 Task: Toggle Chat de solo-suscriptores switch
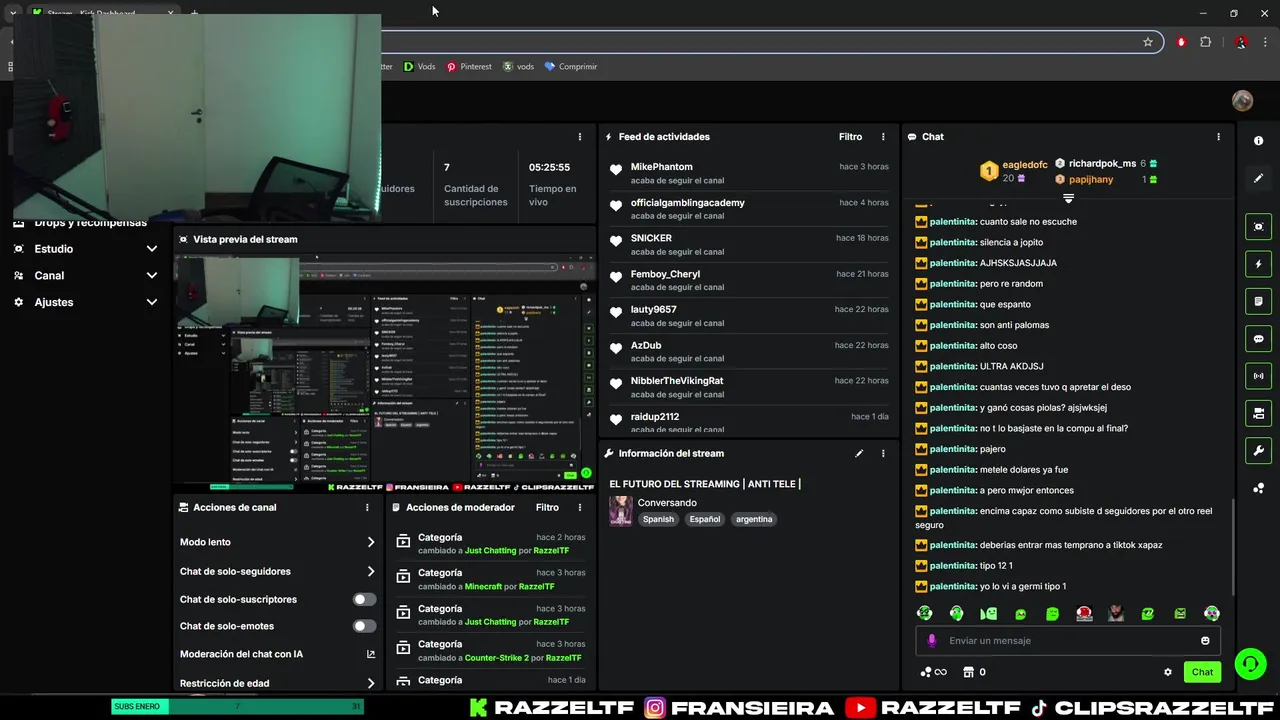pyautogui.click(x=365, y=599)
